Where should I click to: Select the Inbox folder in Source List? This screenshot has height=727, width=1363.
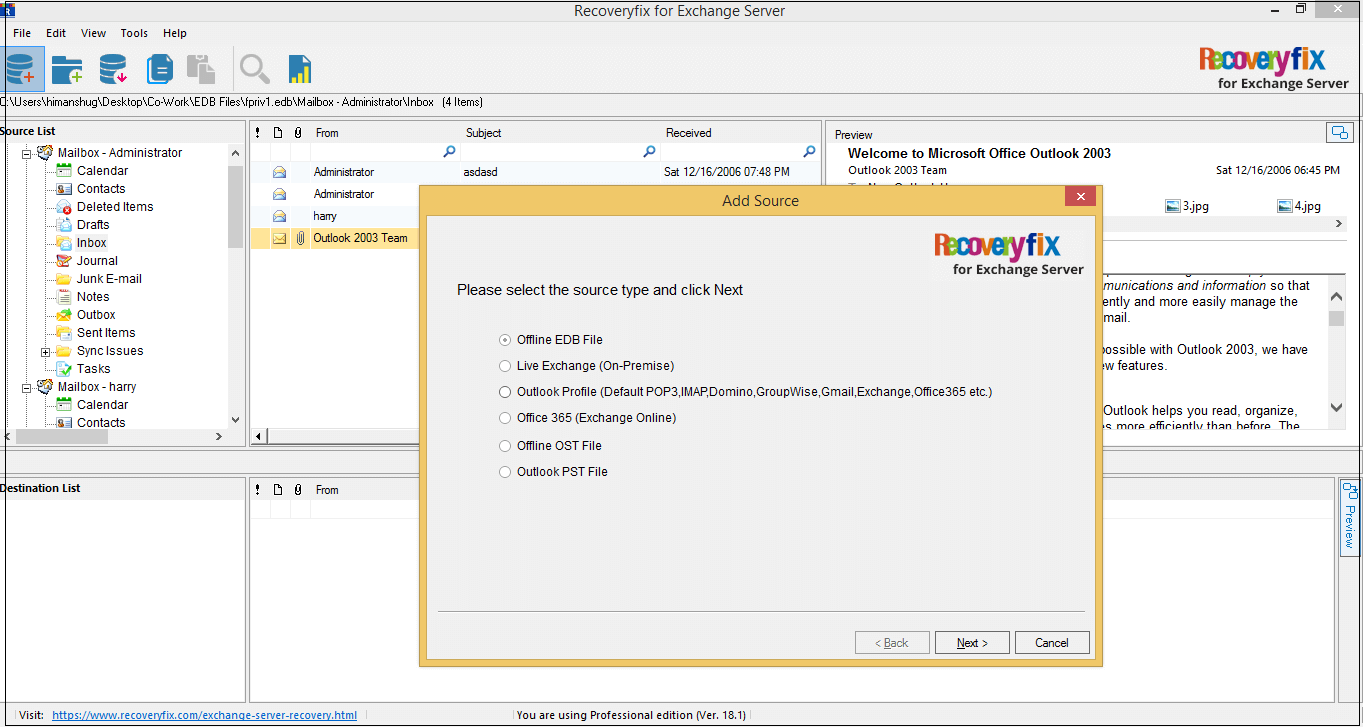pos(92,243)
